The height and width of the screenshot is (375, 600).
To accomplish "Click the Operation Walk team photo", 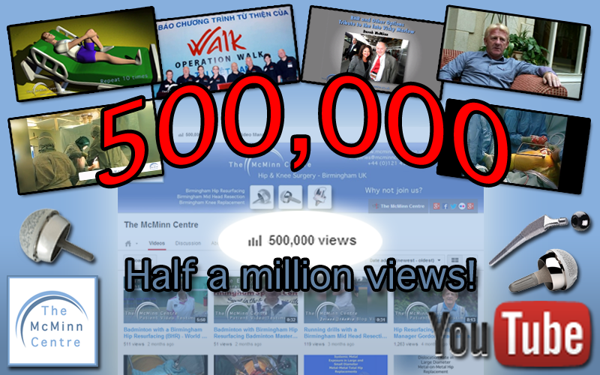I will pyautogui.click(x=227, y=50).
